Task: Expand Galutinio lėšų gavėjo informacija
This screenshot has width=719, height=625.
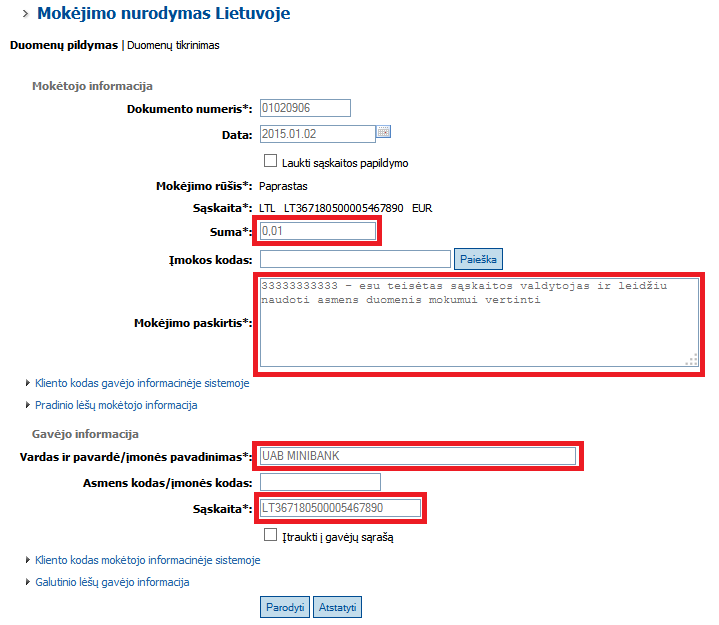Action: click(112, 582)
